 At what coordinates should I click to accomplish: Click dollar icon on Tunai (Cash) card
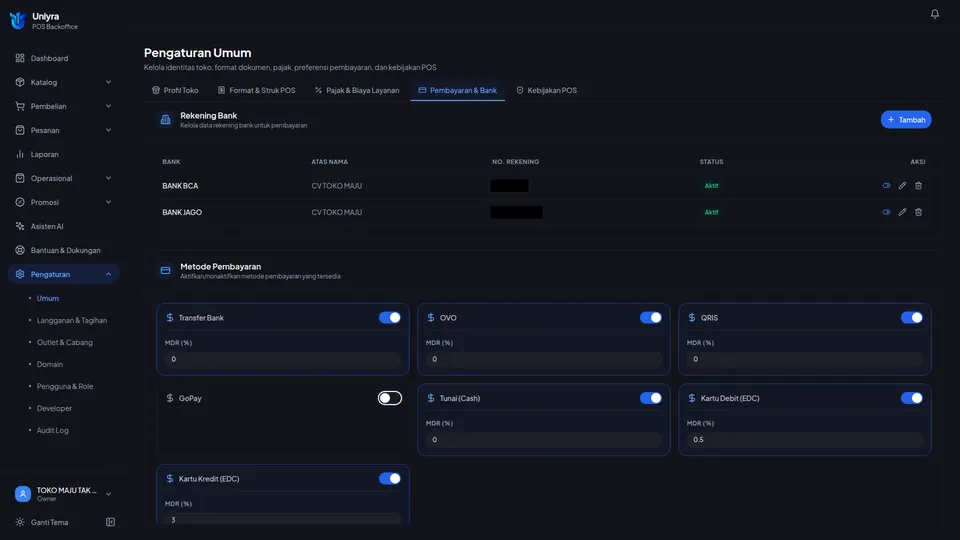(x=430, y=398)
